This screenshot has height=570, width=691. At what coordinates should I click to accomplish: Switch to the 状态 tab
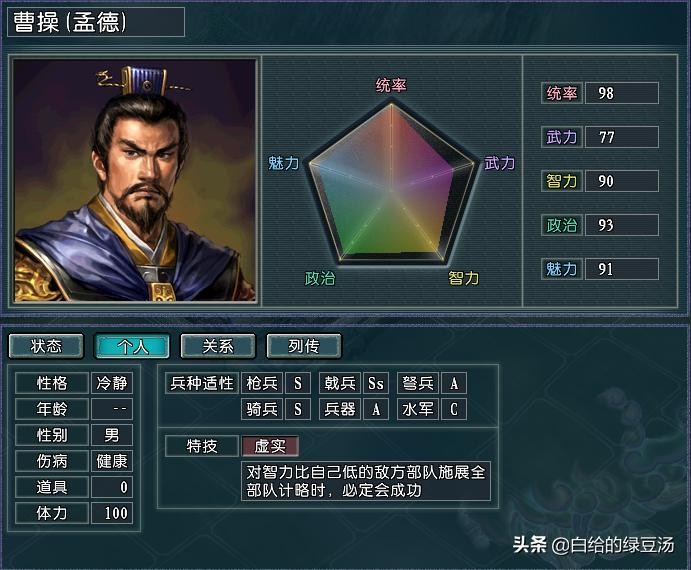coord(46,346)
